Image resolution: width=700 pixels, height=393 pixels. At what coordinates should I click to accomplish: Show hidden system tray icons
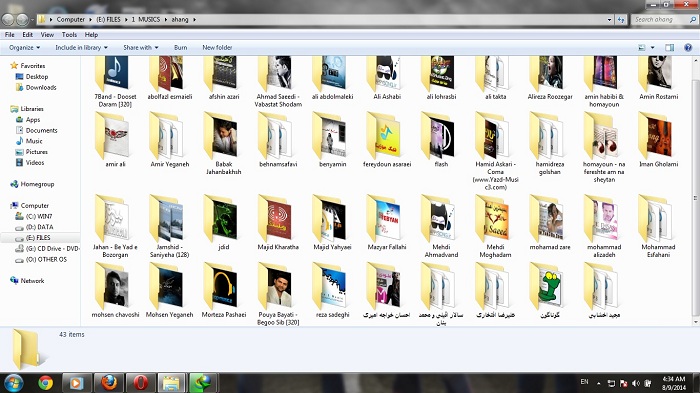pos(599,383)
